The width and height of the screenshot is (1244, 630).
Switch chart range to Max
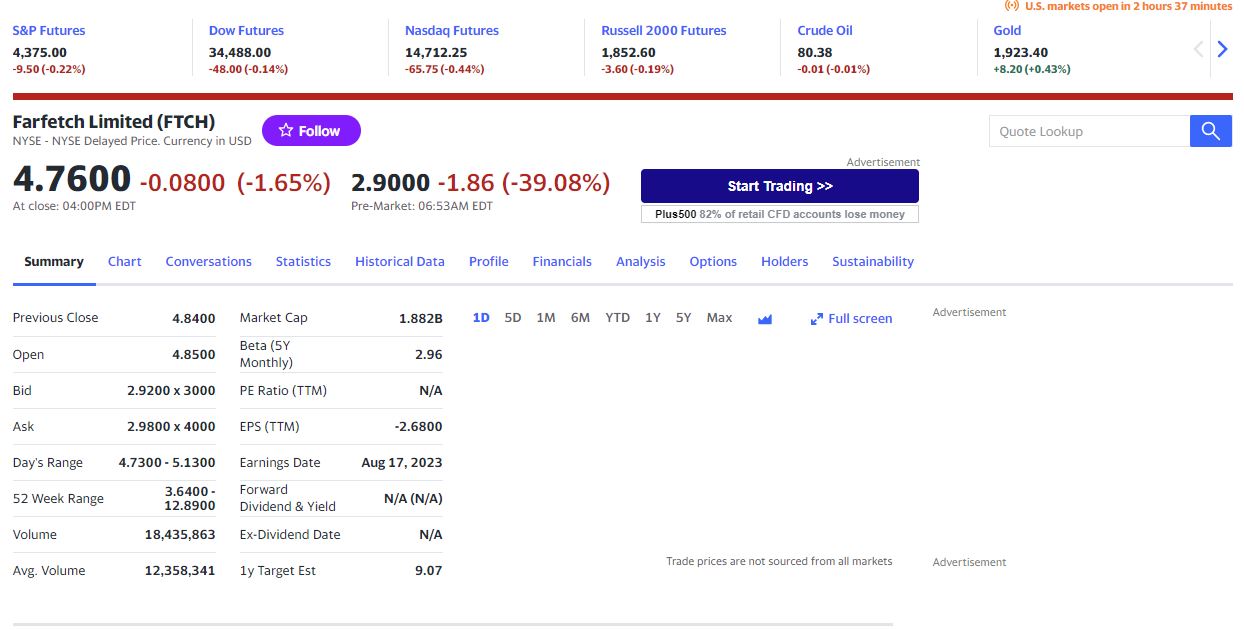[719, 318]
